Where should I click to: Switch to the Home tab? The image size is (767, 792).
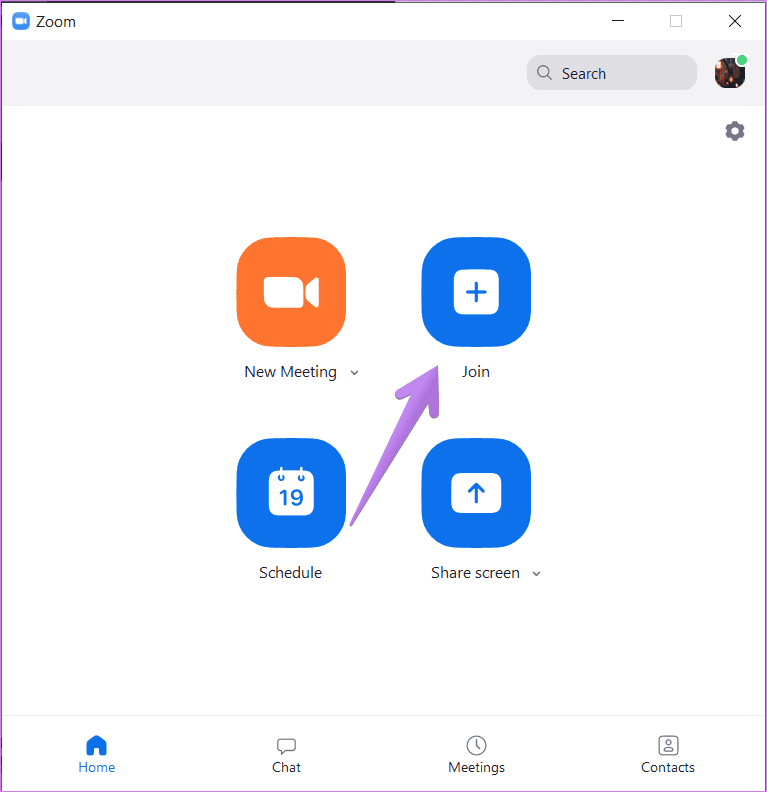[96, 755]
